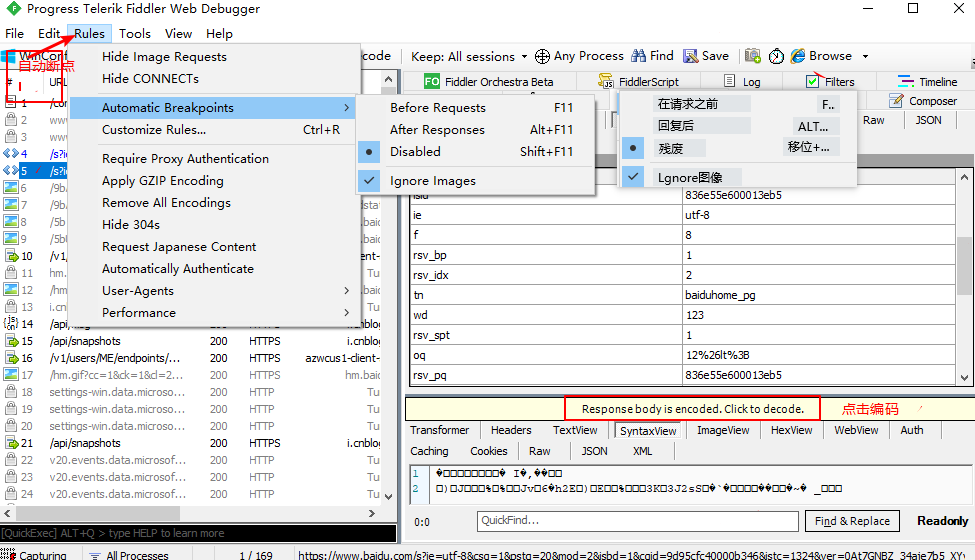Choose Hide Image Requests menu item

(x=164, y=57)
